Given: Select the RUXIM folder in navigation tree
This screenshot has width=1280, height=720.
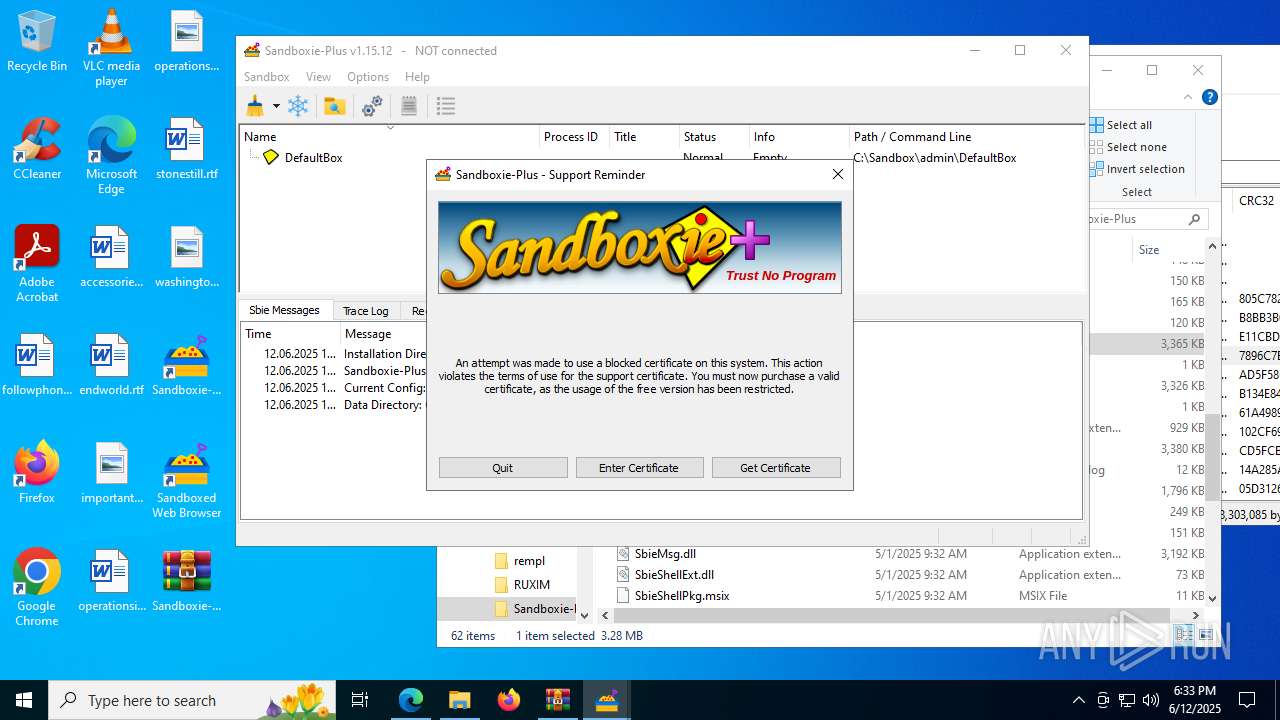Looking at the screenshot, I should [x=532, y=585].
